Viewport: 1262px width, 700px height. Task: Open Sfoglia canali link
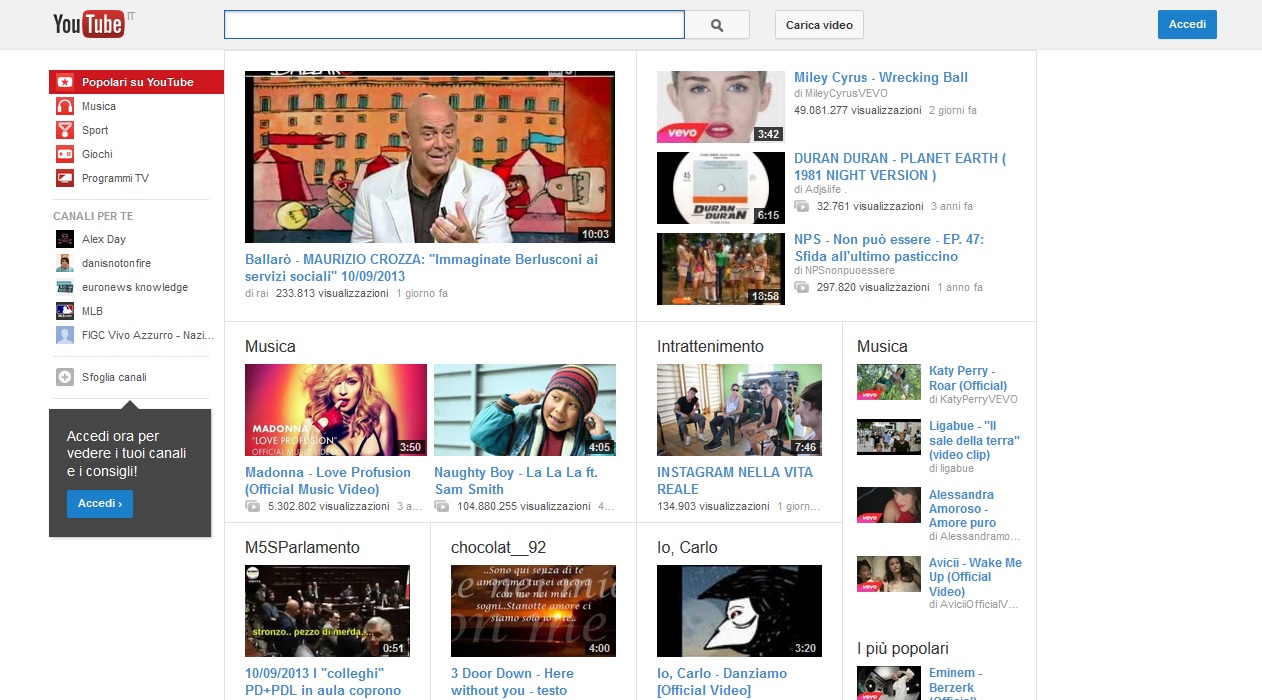[x=114, y=377]
